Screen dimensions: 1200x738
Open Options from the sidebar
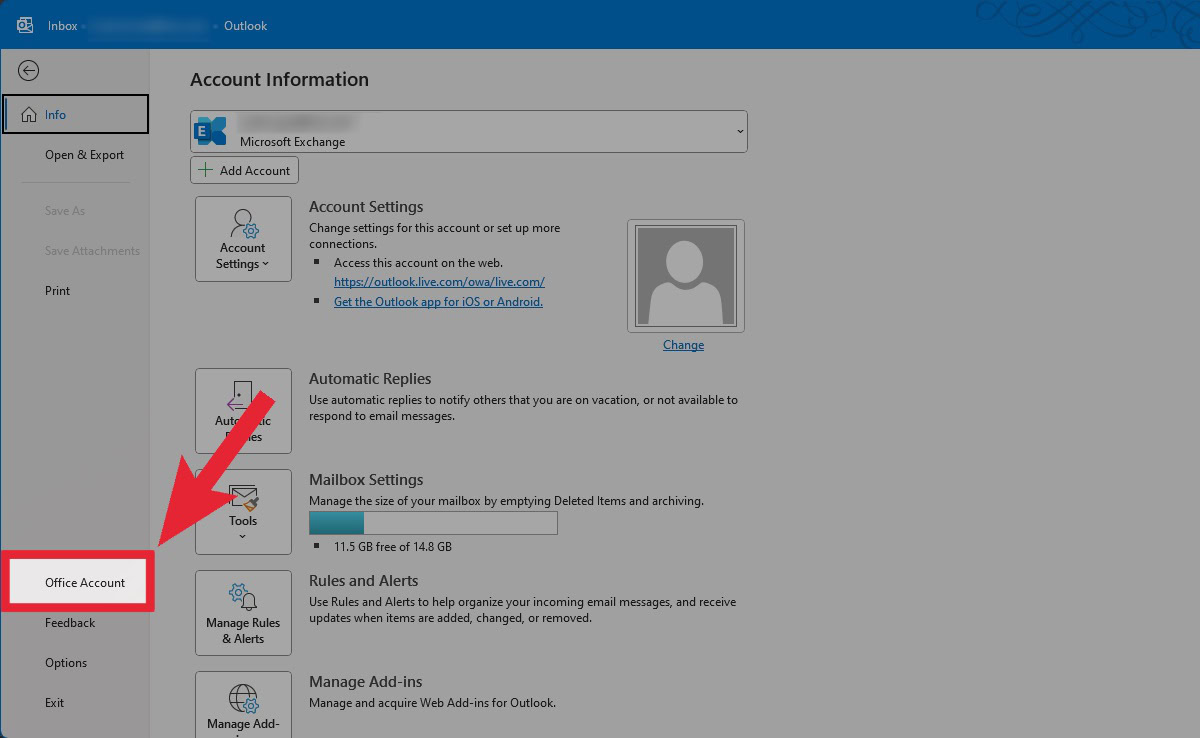click(66, 663)
